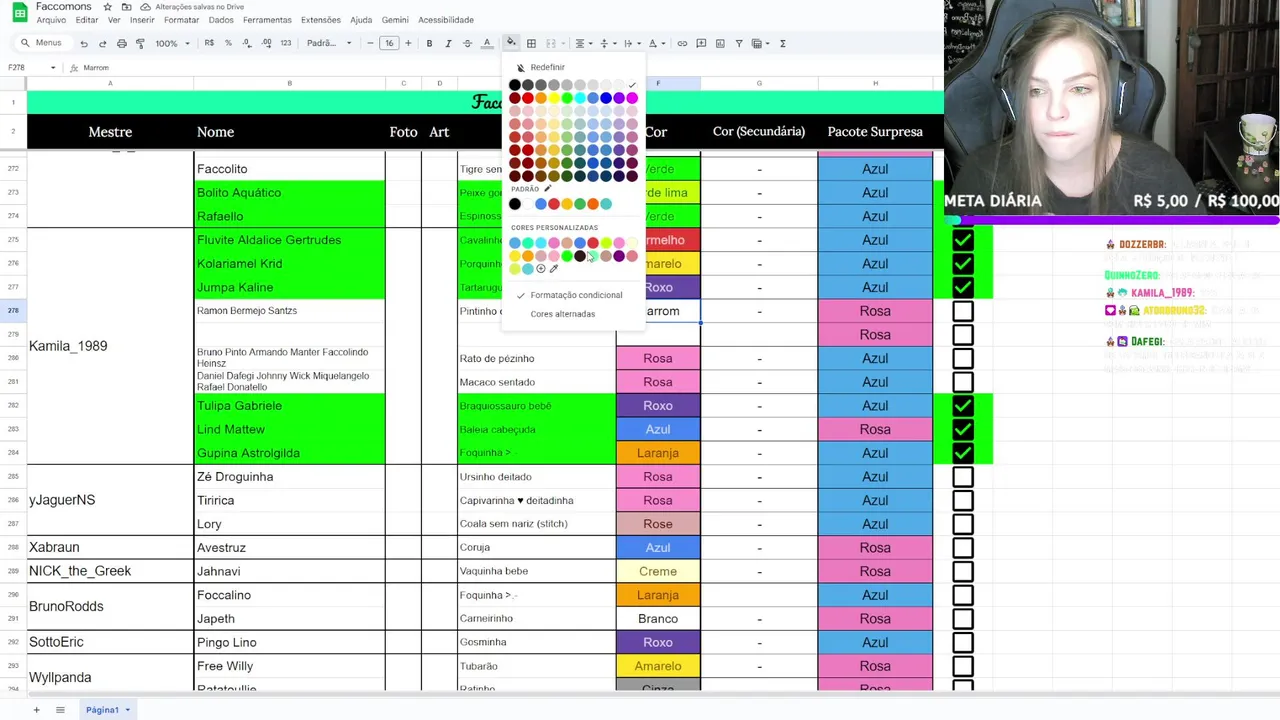Click the Google Sheets home logo
The image size is (1280, 720).
[x=19, y=13]
